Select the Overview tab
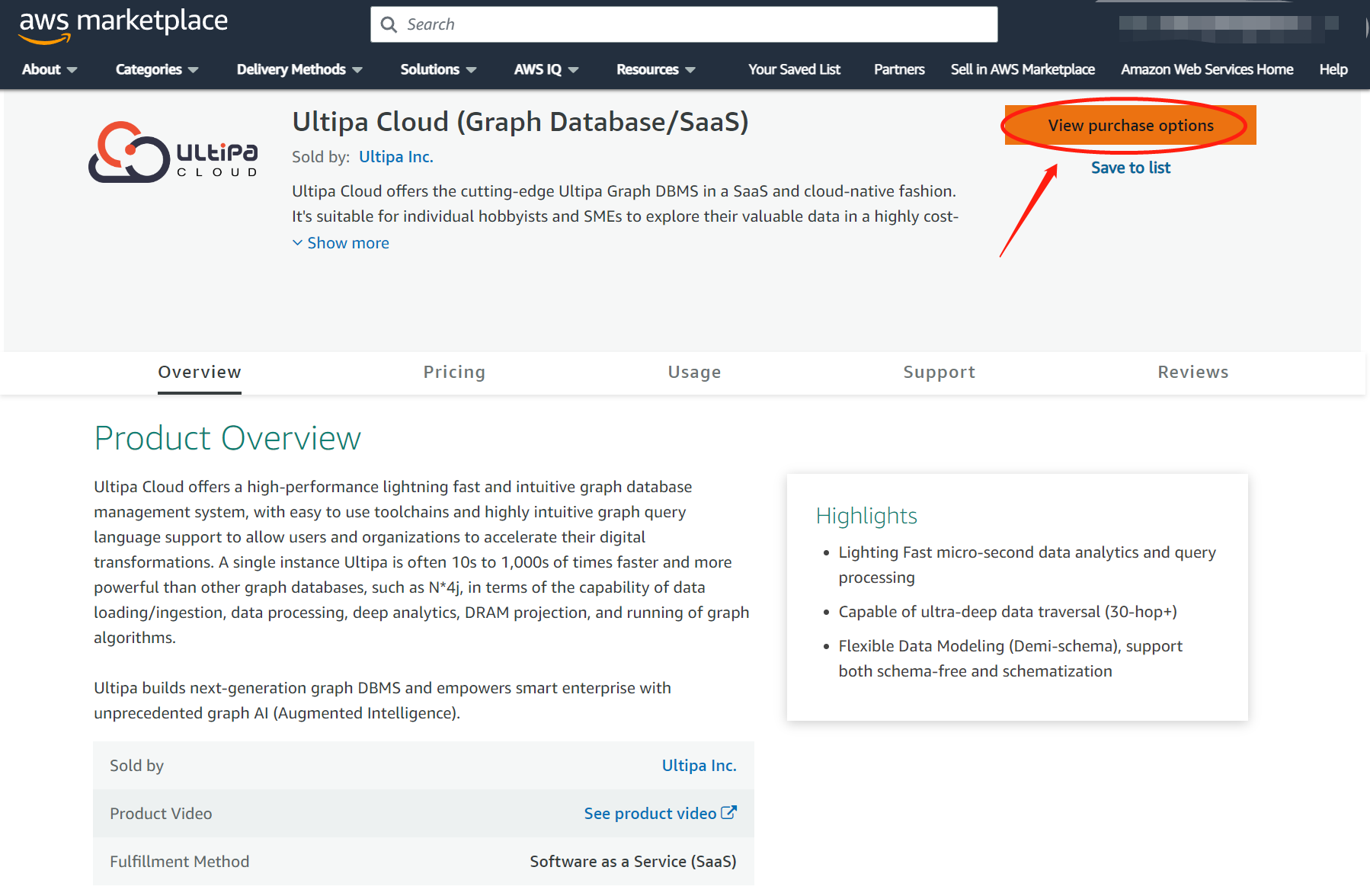The height and width of the screenshot is (896, 1370). pyautogui.click(x=200, y=373)
